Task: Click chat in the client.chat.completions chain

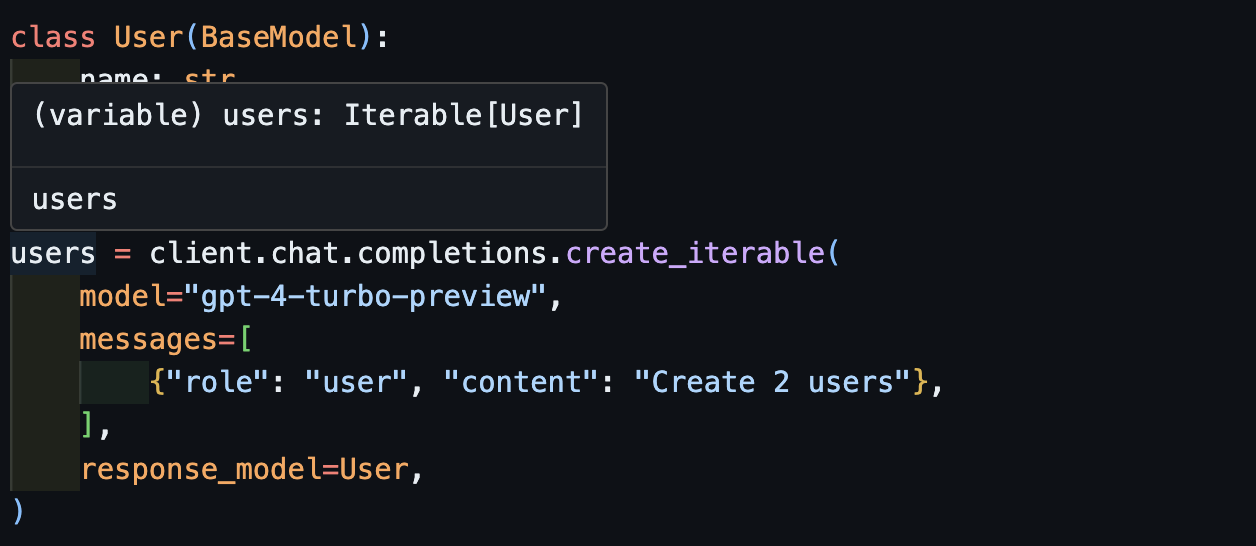Action: click(x=296, y=253)
